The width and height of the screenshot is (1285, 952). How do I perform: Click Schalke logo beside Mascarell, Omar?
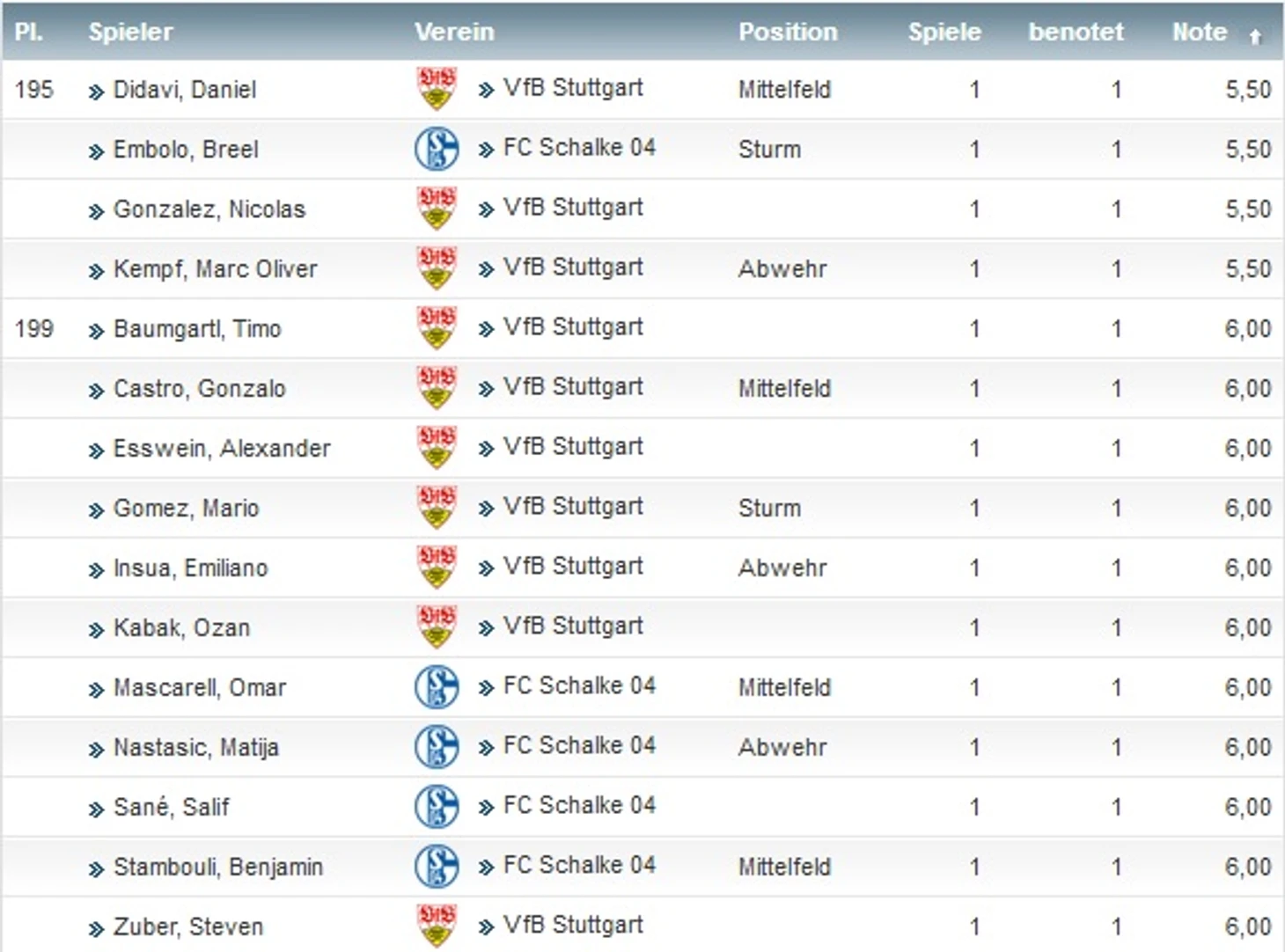(x=437, y=687)
